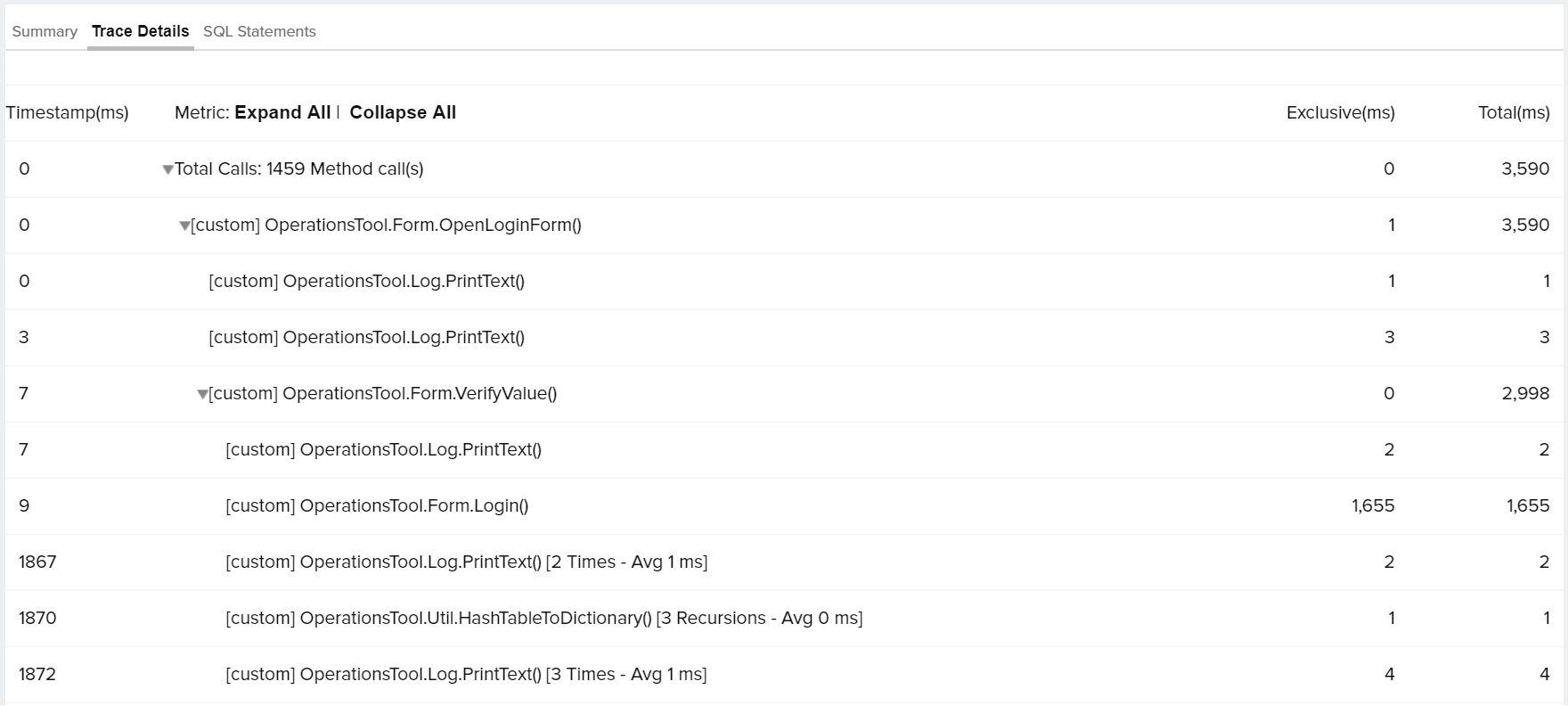The width and height of the screenshot is (1568, 706).
Task: Click the Total(ms) column header
Action: click(x=1514, y=113)
